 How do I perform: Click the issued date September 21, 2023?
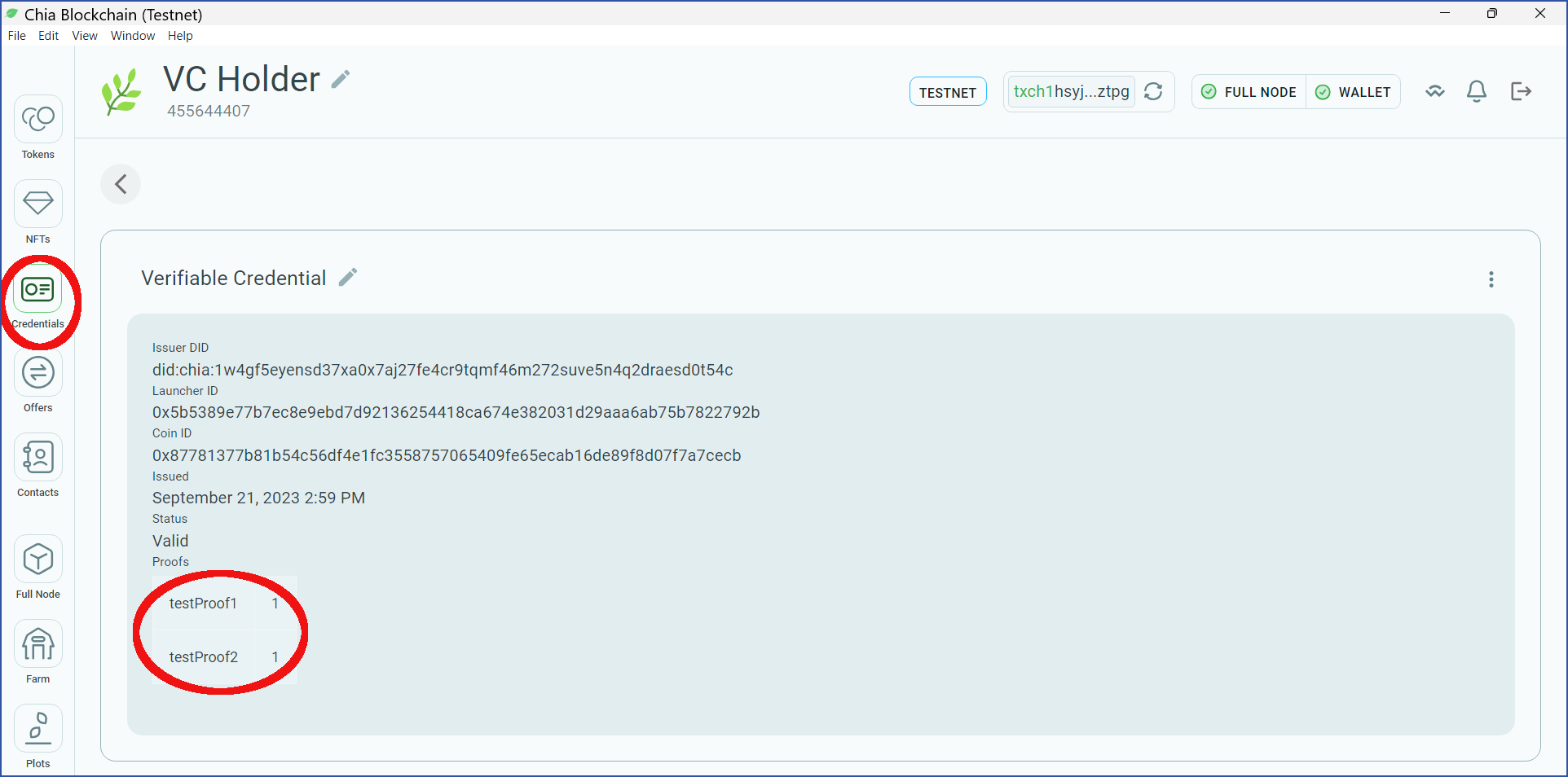258,498
